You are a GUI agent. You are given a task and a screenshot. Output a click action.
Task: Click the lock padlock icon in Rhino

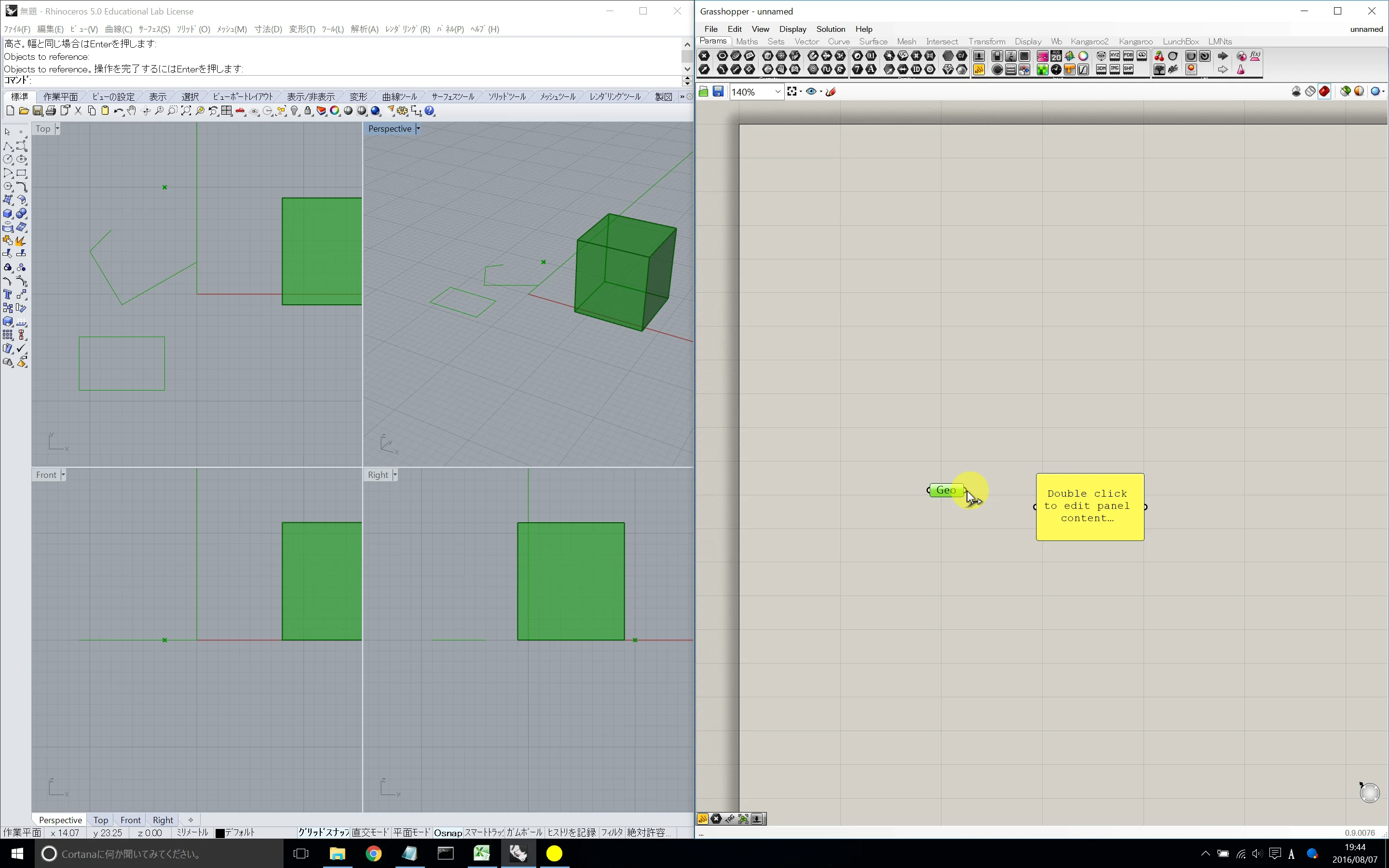point(308,111)
